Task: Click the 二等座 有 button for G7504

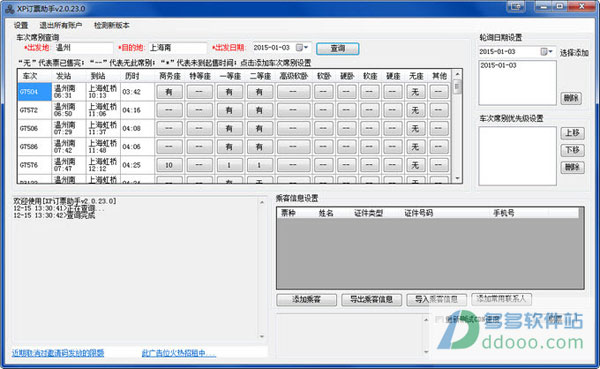Action: [259, 92]
